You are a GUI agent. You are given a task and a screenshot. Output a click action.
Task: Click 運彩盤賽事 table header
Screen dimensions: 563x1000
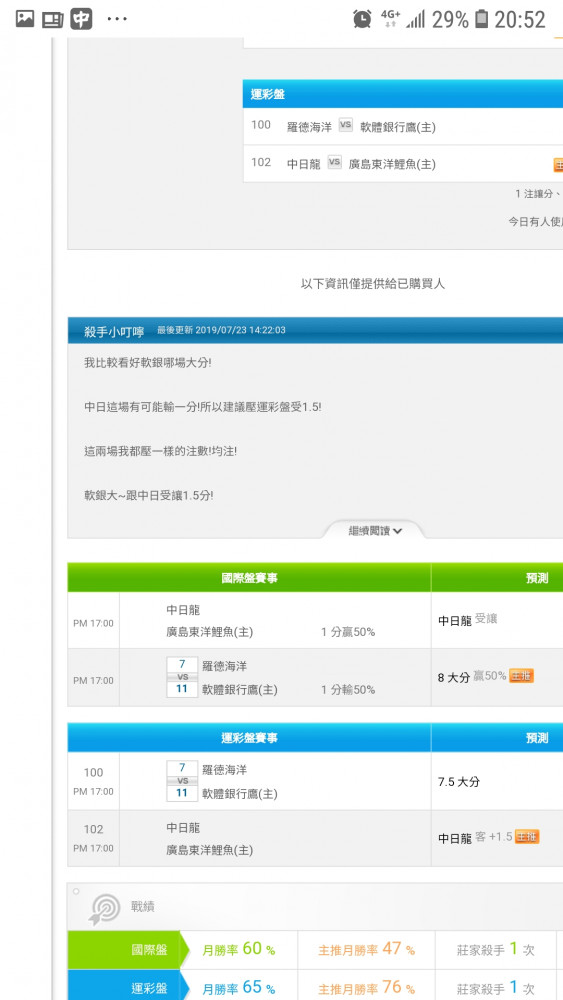pos(249,738)
